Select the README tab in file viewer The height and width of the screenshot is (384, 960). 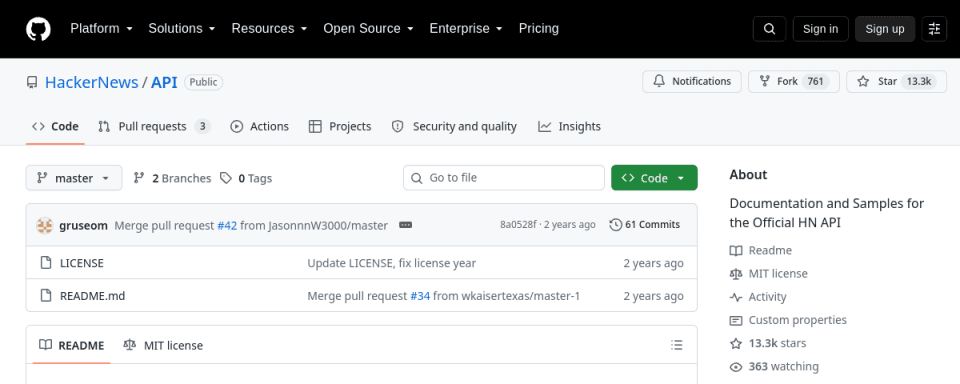pos(72,345)
